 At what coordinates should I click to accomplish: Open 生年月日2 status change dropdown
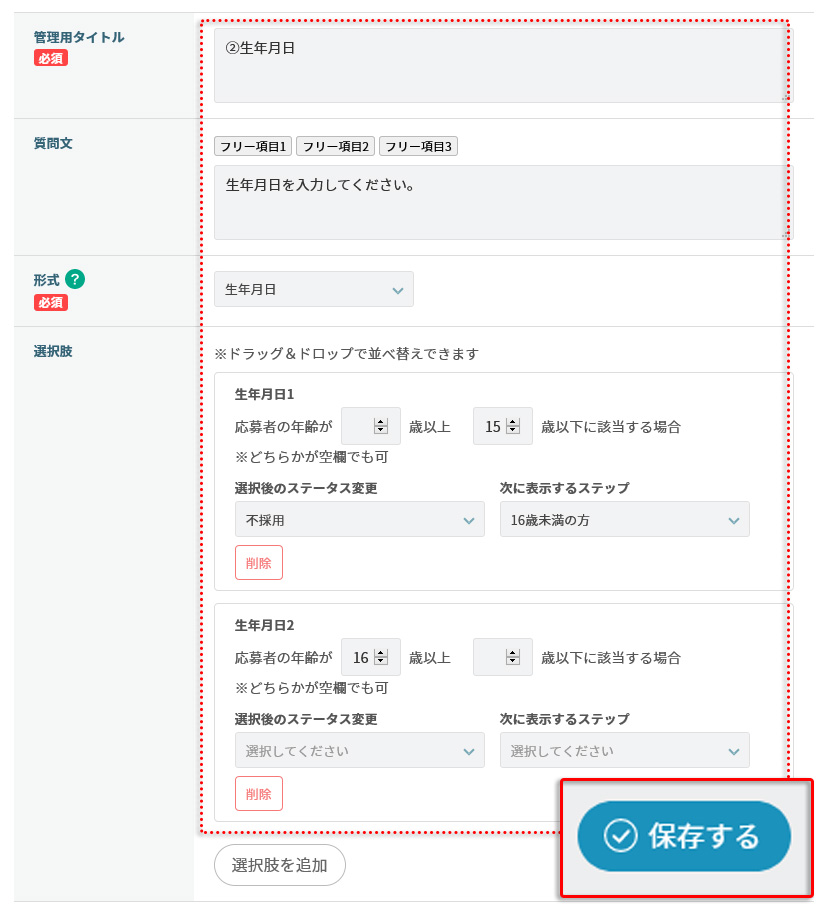click(359, 751)
